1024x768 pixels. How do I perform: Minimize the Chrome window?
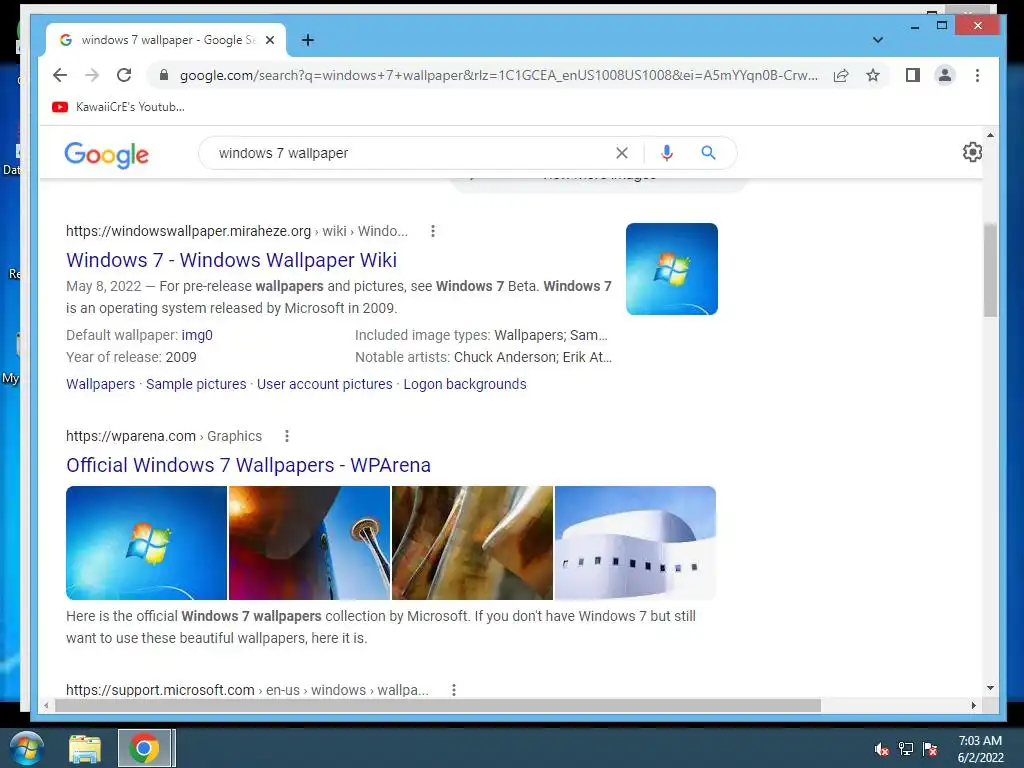point(914,26)
